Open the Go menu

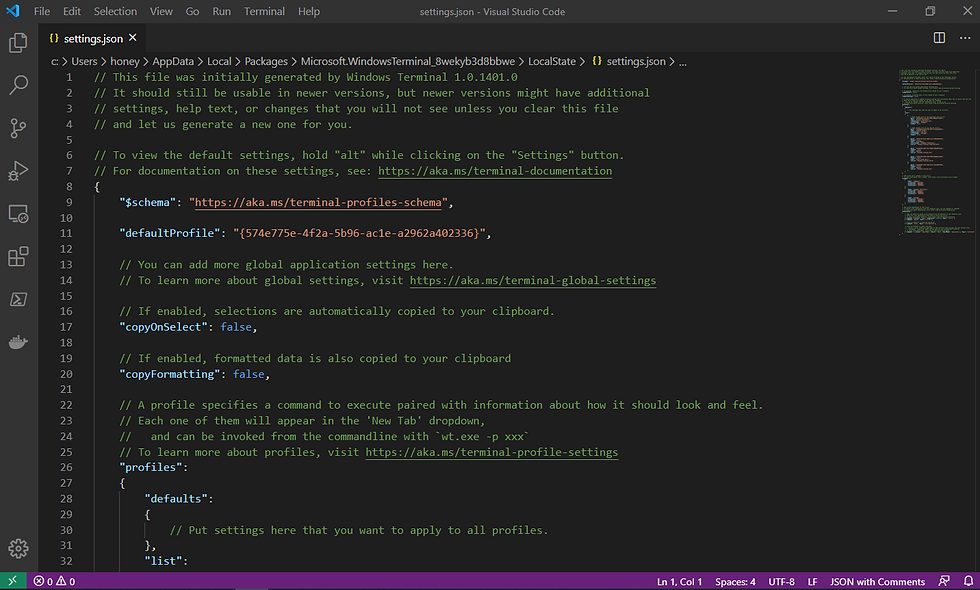coord(192,11)
